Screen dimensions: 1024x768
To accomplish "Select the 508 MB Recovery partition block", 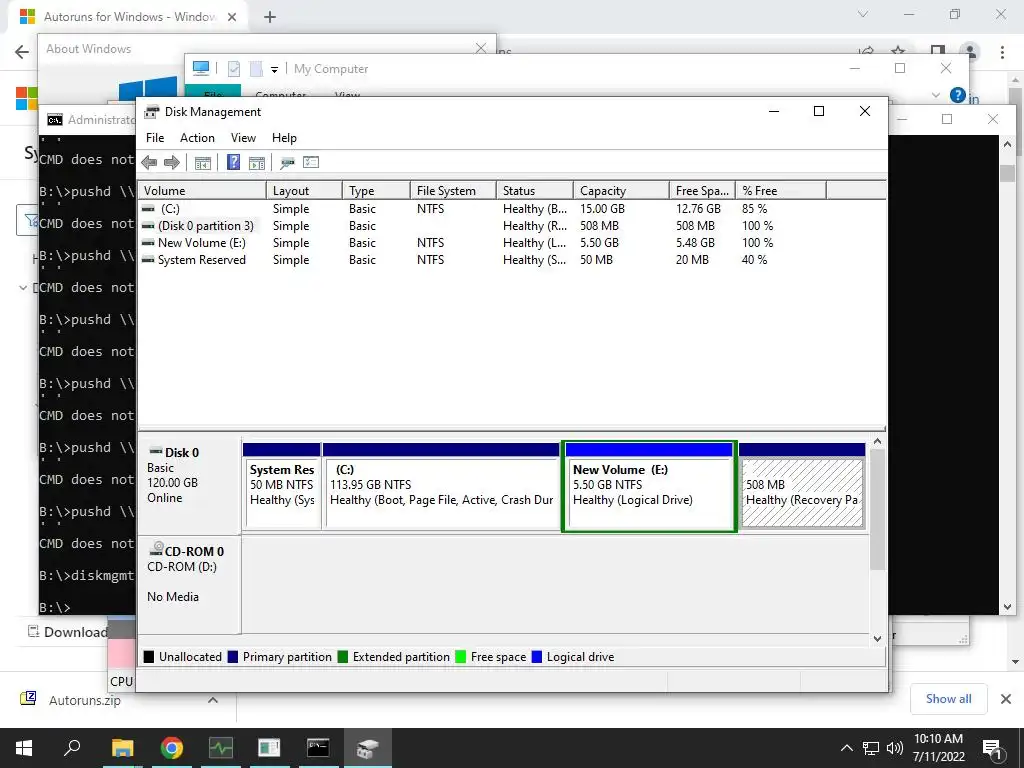I will [802, 486].
